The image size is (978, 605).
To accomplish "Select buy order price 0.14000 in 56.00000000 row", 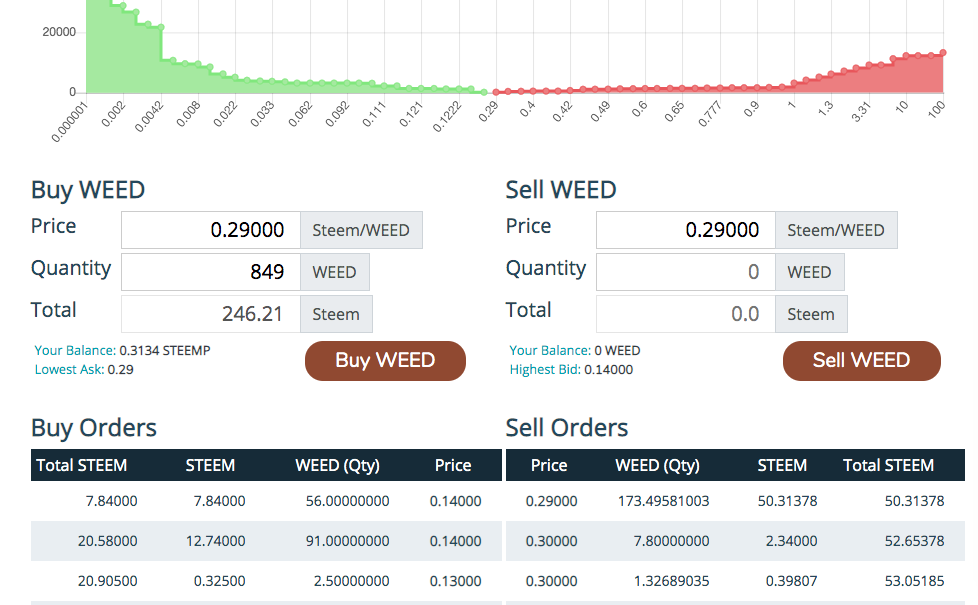I will [x=455, y=501].
